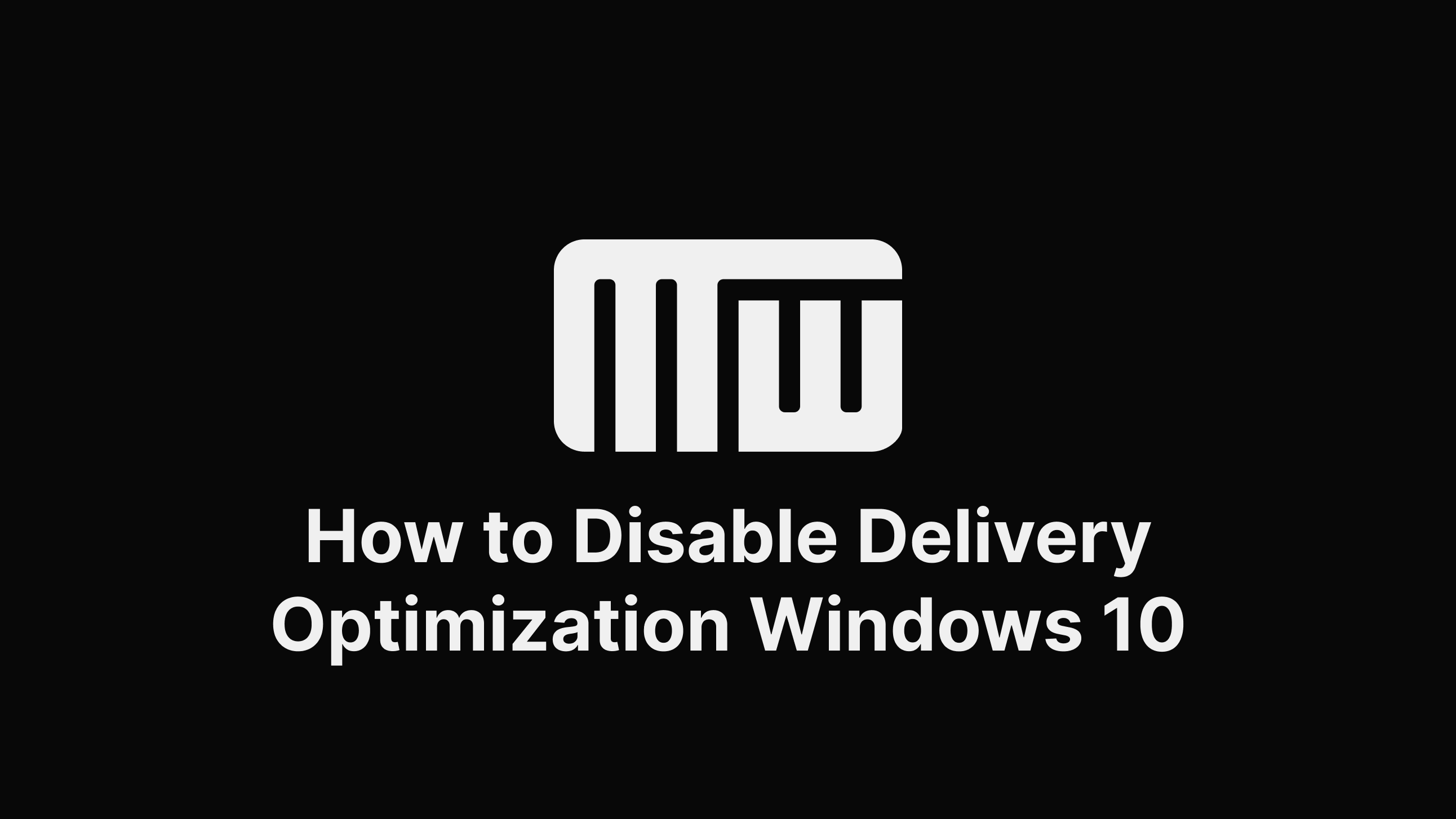Click the 'How to Disable Delivery Optimization' text
This screenshot has height=819, width=1456.
[728, 535]
